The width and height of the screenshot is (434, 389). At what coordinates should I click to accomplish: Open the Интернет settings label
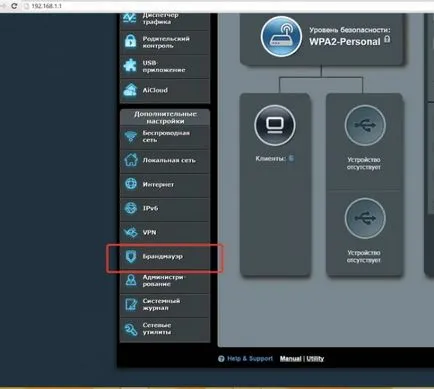pos(158,184)
